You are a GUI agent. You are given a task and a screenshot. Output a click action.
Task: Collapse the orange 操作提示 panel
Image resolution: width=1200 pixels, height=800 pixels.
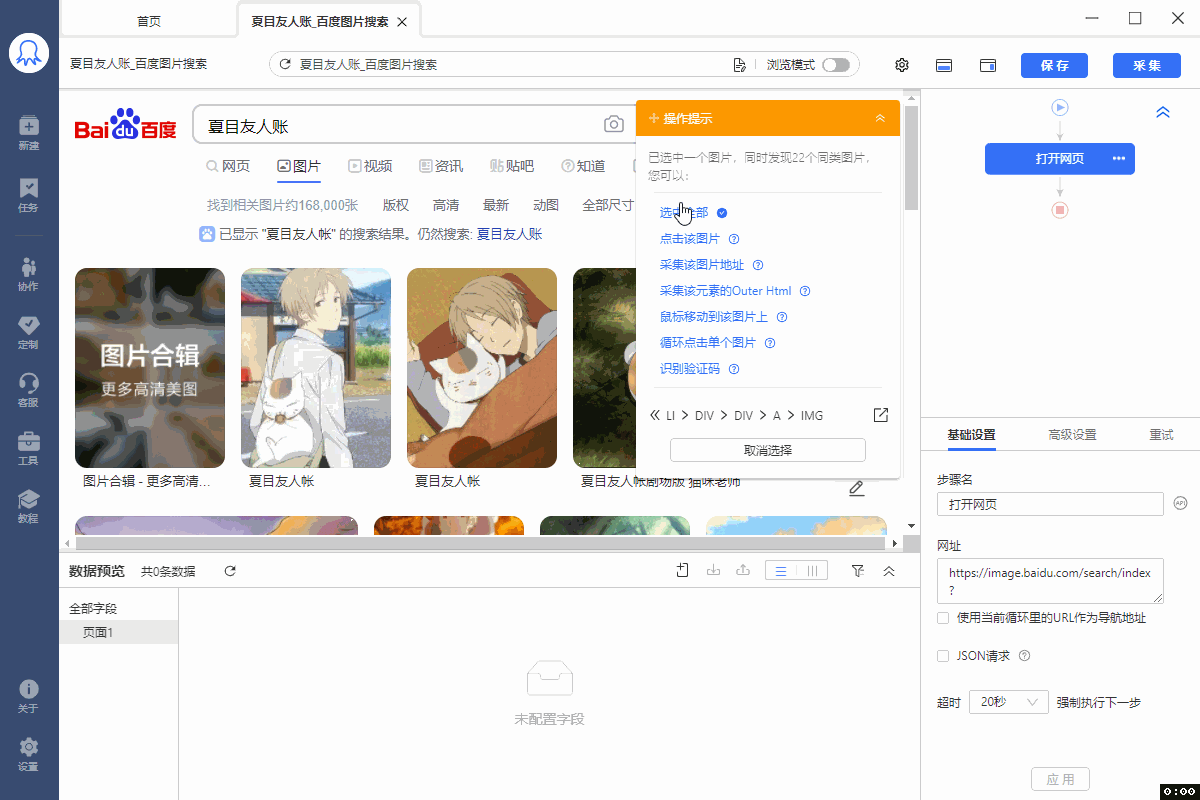coord(880,118)
